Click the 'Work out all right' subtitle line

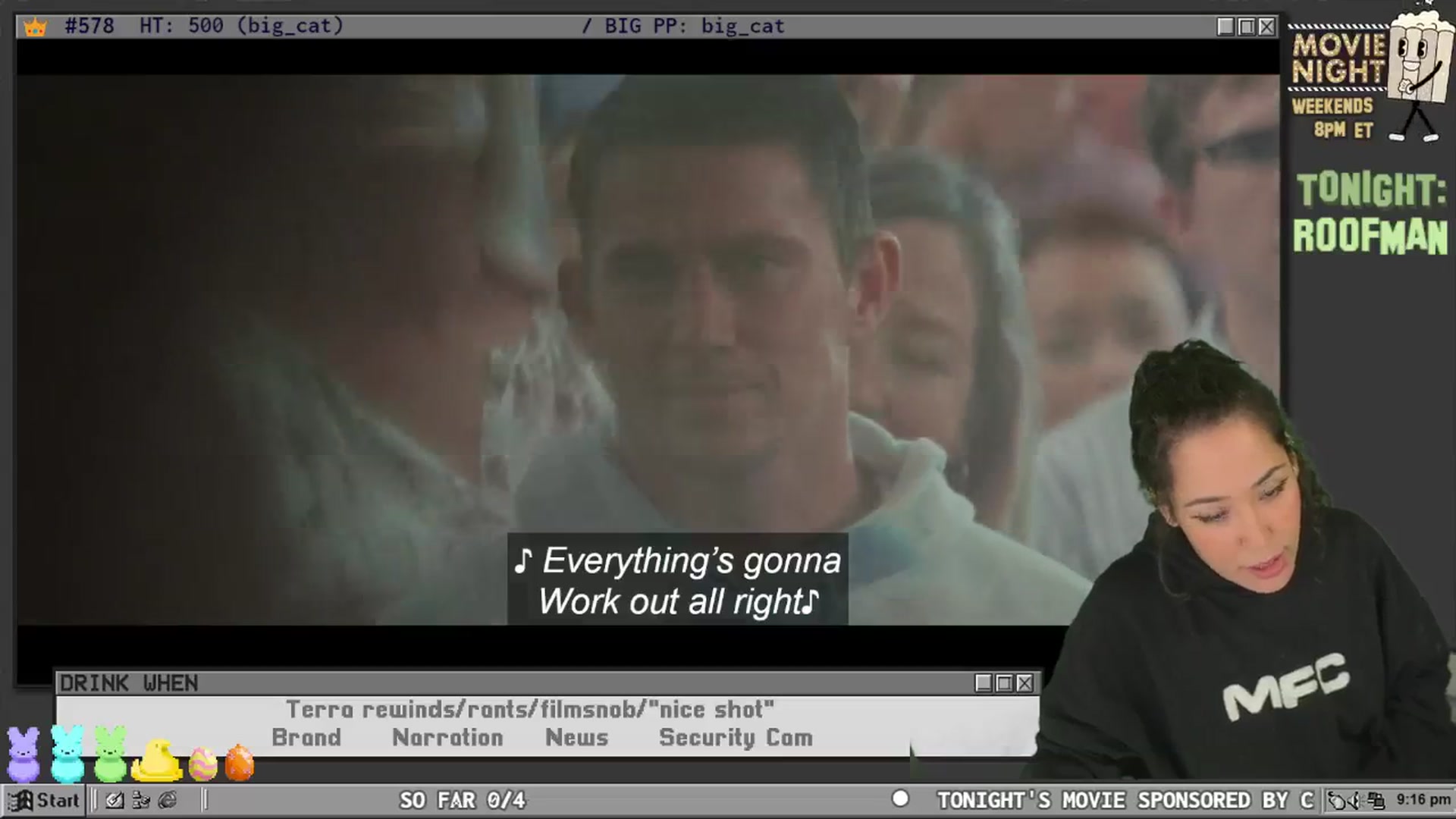click(679, 601)
